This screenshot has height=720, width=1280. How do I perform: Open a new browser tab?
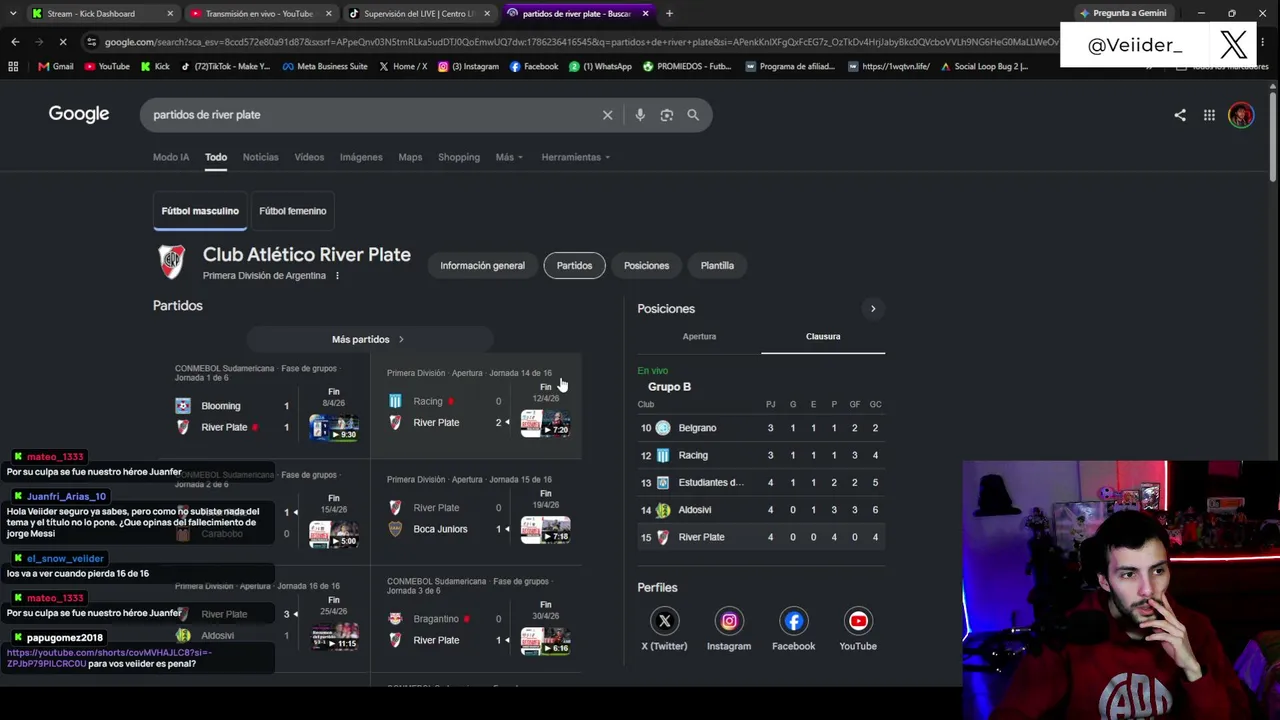coord(669,14)
